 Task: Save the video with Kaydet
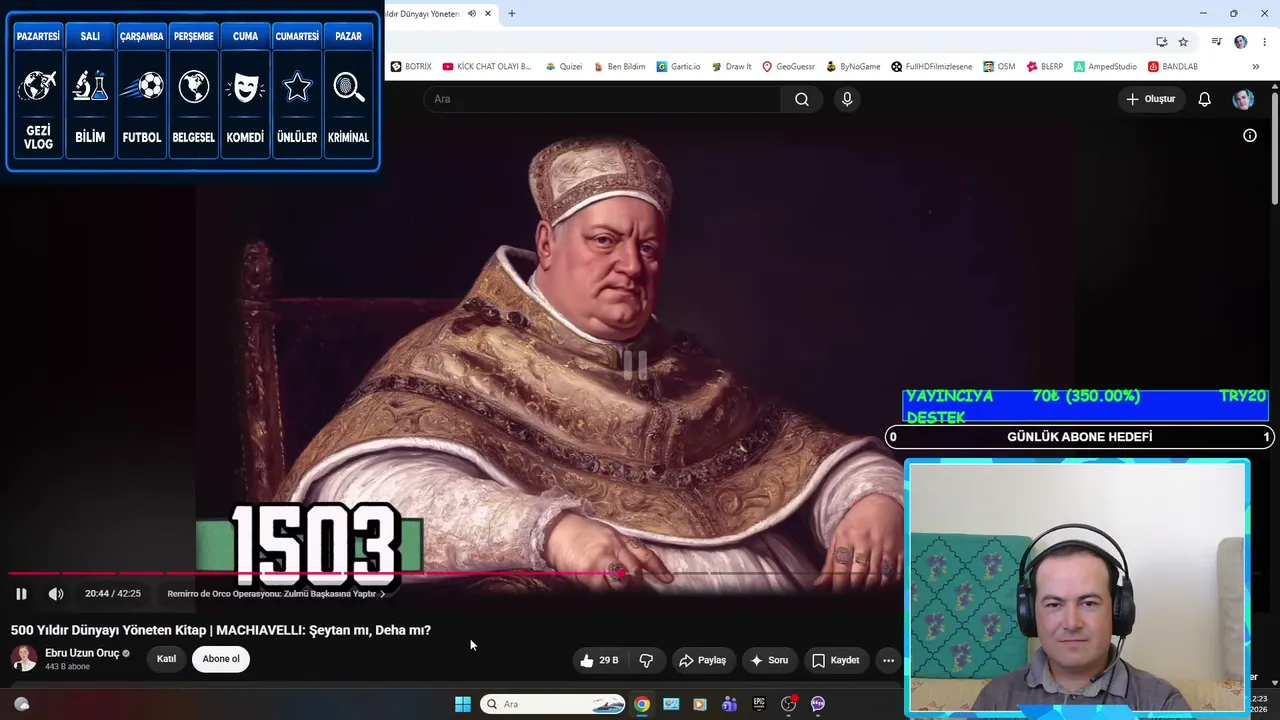[835, 660]
